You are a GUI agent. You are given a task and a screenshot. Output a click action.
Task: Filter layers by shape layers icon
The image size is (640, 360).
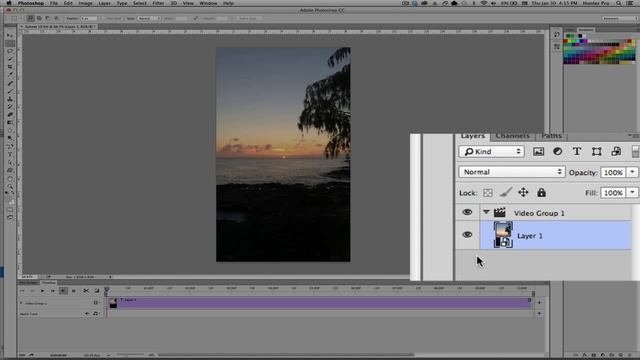[x=597, y=151]
